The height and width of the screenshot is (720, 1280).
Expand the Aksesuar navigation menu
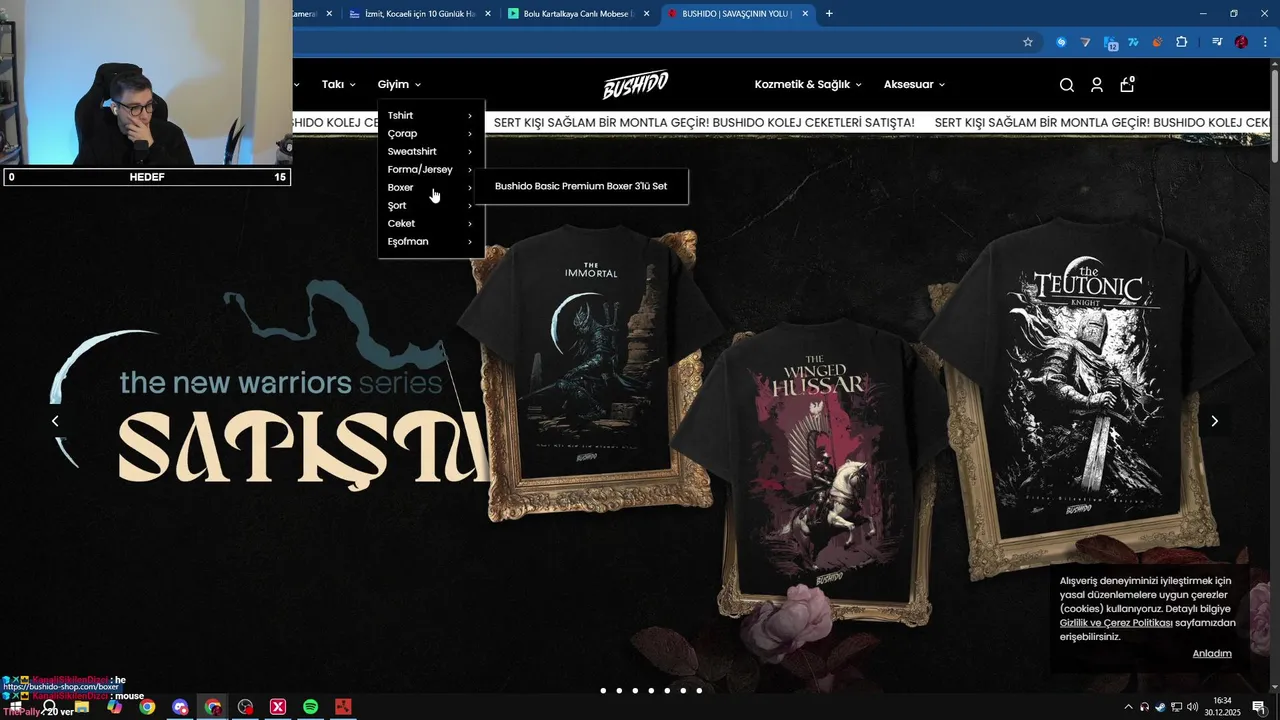click(x=914, y=85)
